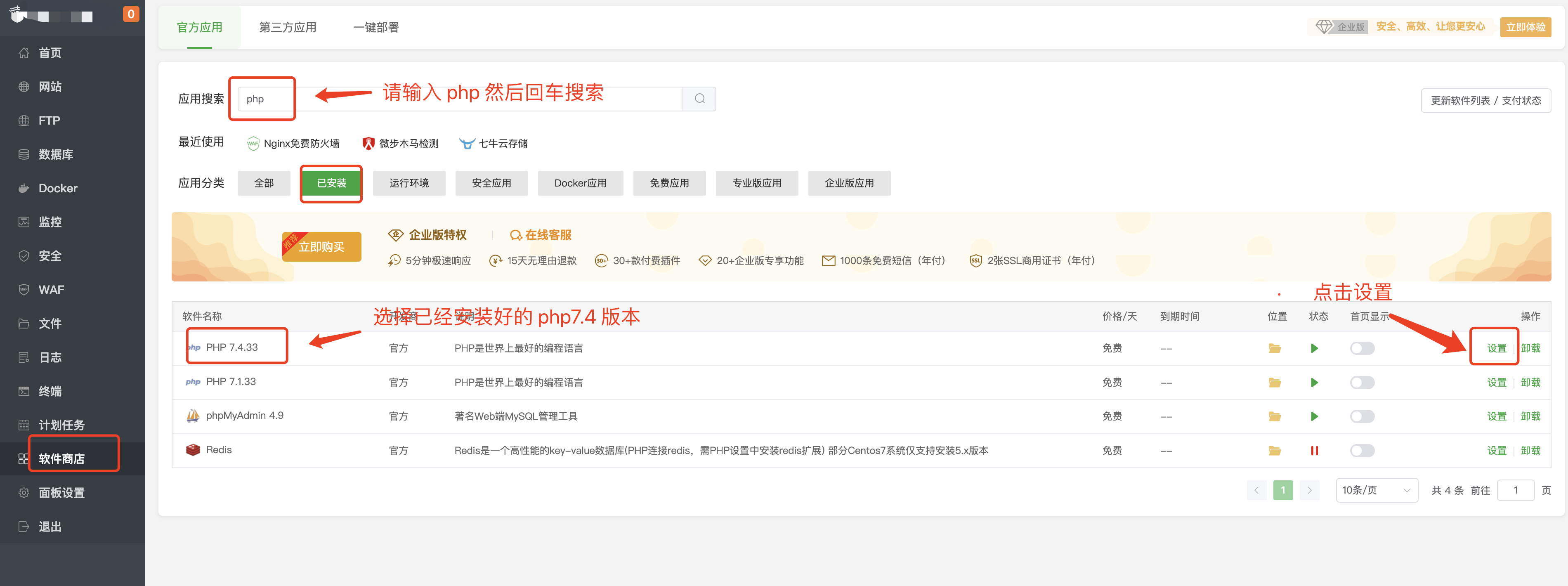Enable homepage display for PHP 7.1.33

pos(1362,382)
